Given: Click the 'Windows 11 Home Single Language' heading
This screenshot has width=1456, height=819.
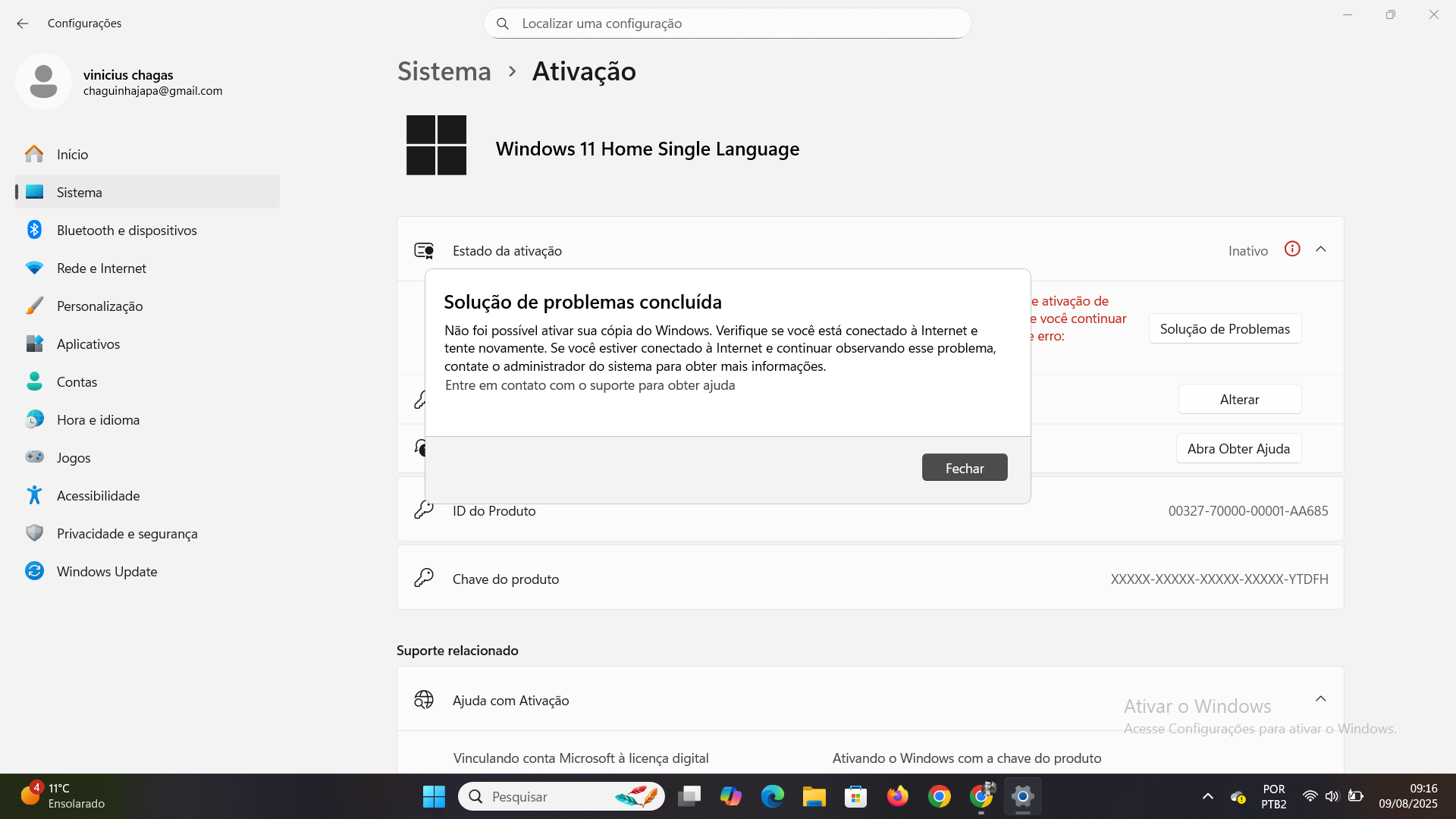Looking at the screenshot, I should pos(648,149).
